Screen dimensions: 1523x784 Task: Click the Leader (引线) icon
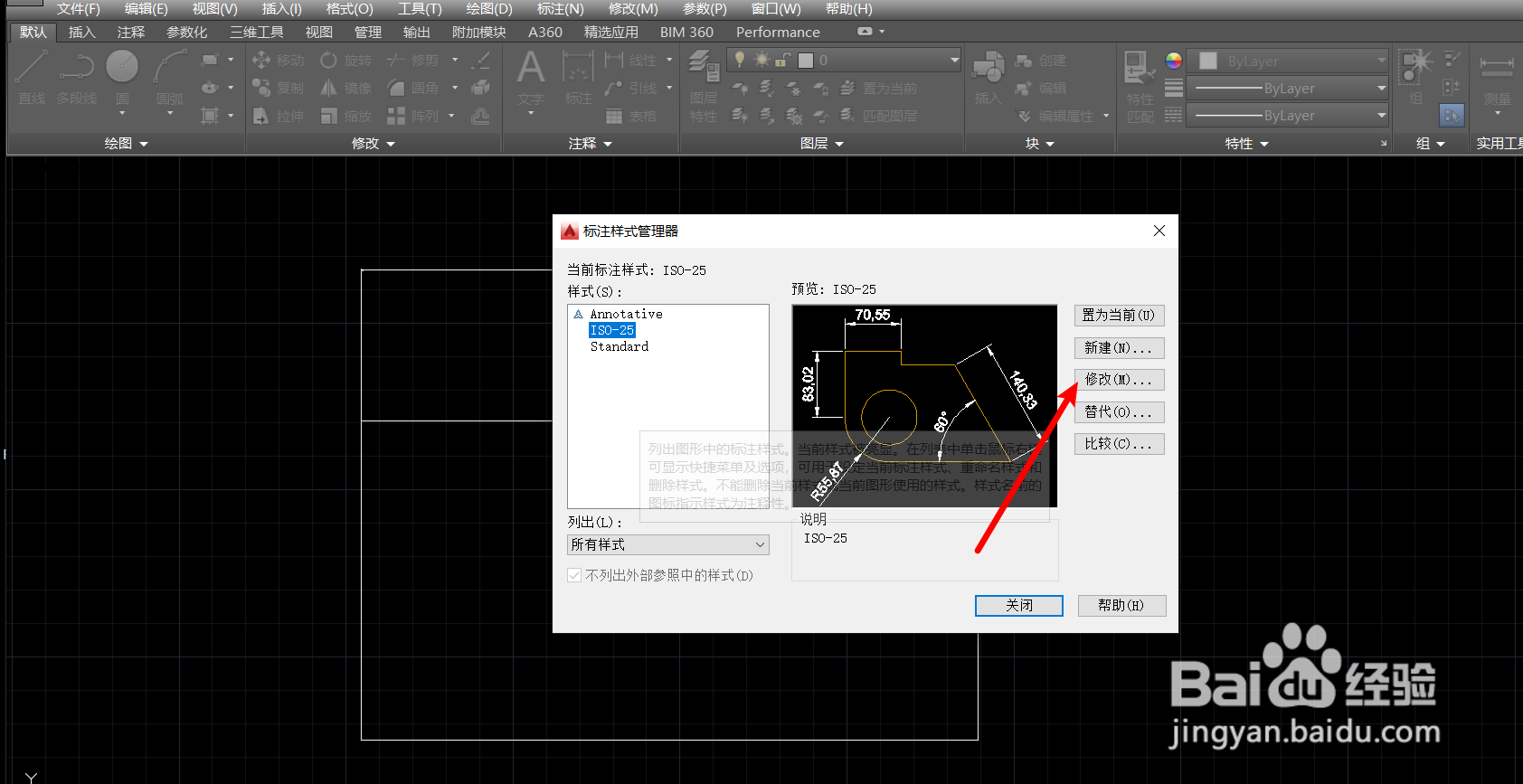click(x=614, y=88)
